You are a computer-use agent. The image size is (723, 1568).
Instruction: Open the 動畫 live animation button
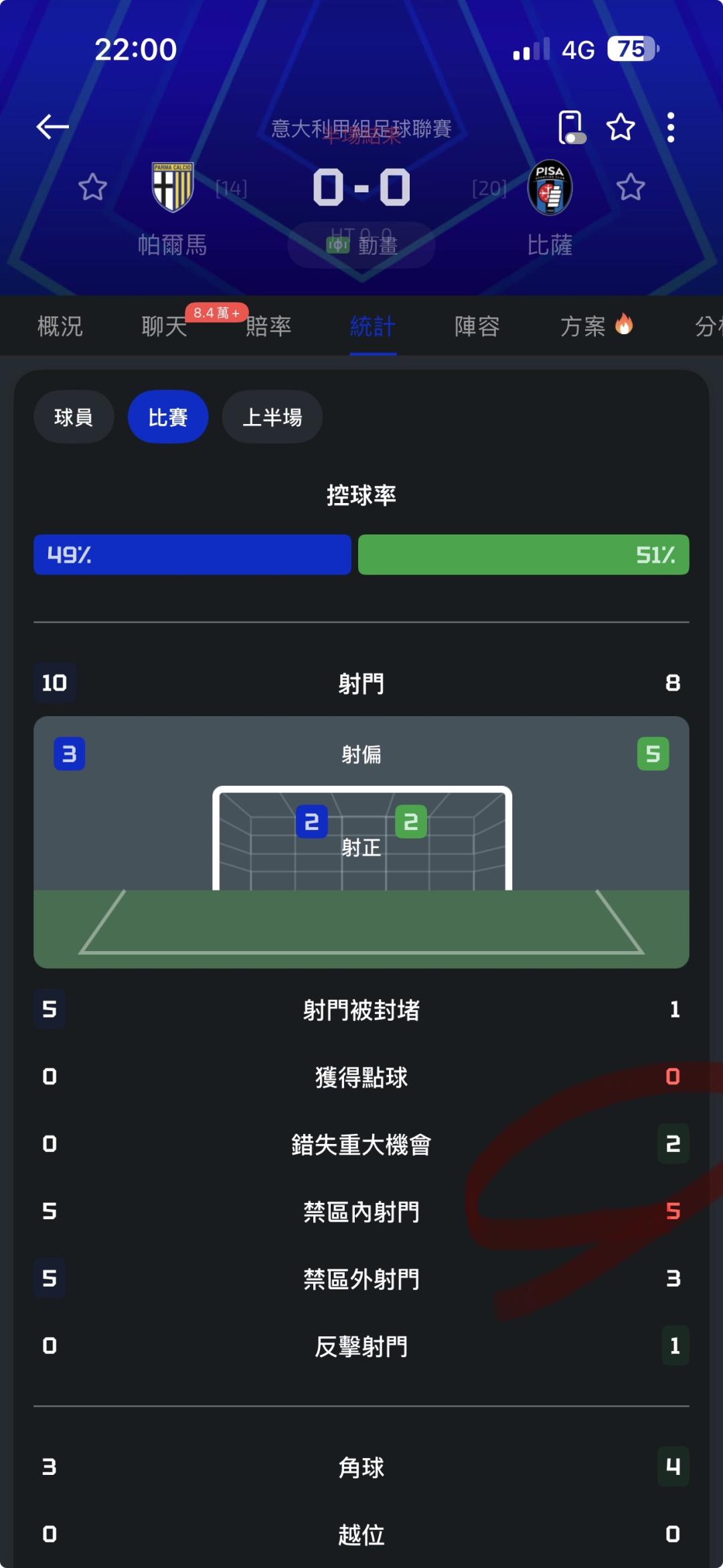(361, 245)
